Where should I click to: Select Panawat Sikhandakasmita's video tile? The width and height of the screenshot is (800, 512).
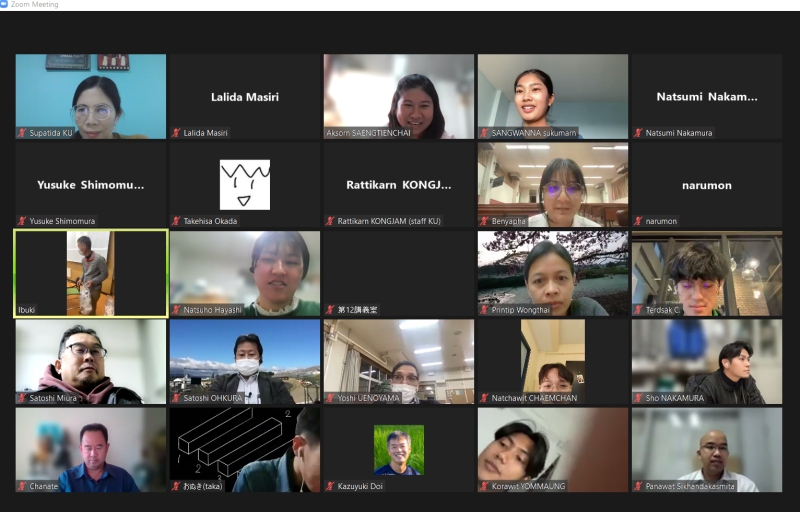[x=706, y=448]
